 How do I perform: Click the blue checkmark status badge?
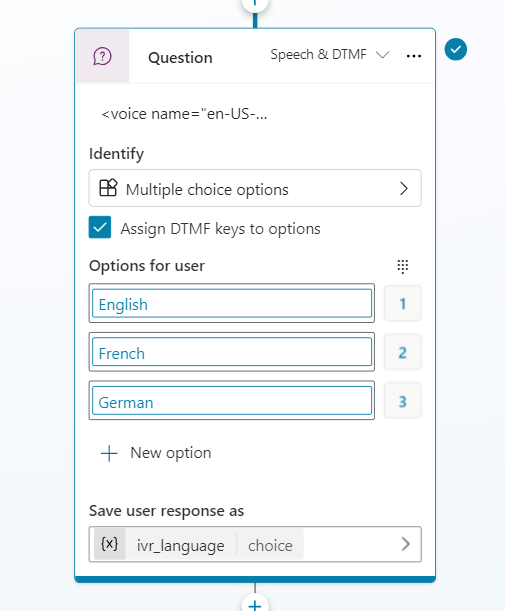pyautogui.click(x=456, y=49)
